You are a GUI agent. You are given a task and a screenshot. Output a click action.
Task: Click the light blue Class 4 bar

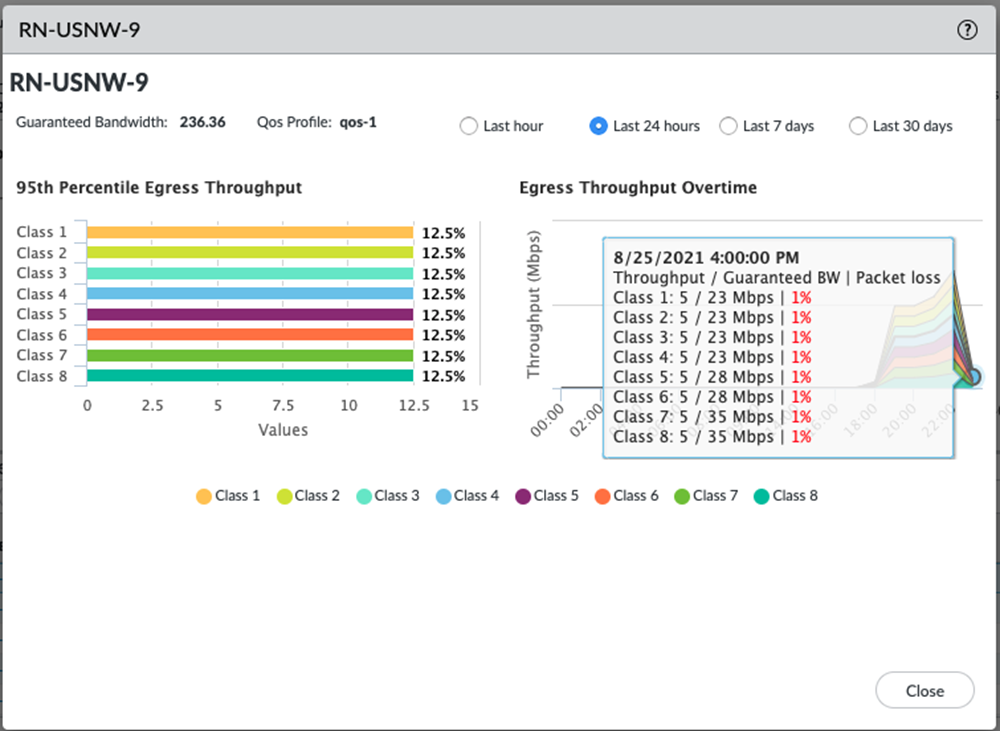tap(250, 294)
